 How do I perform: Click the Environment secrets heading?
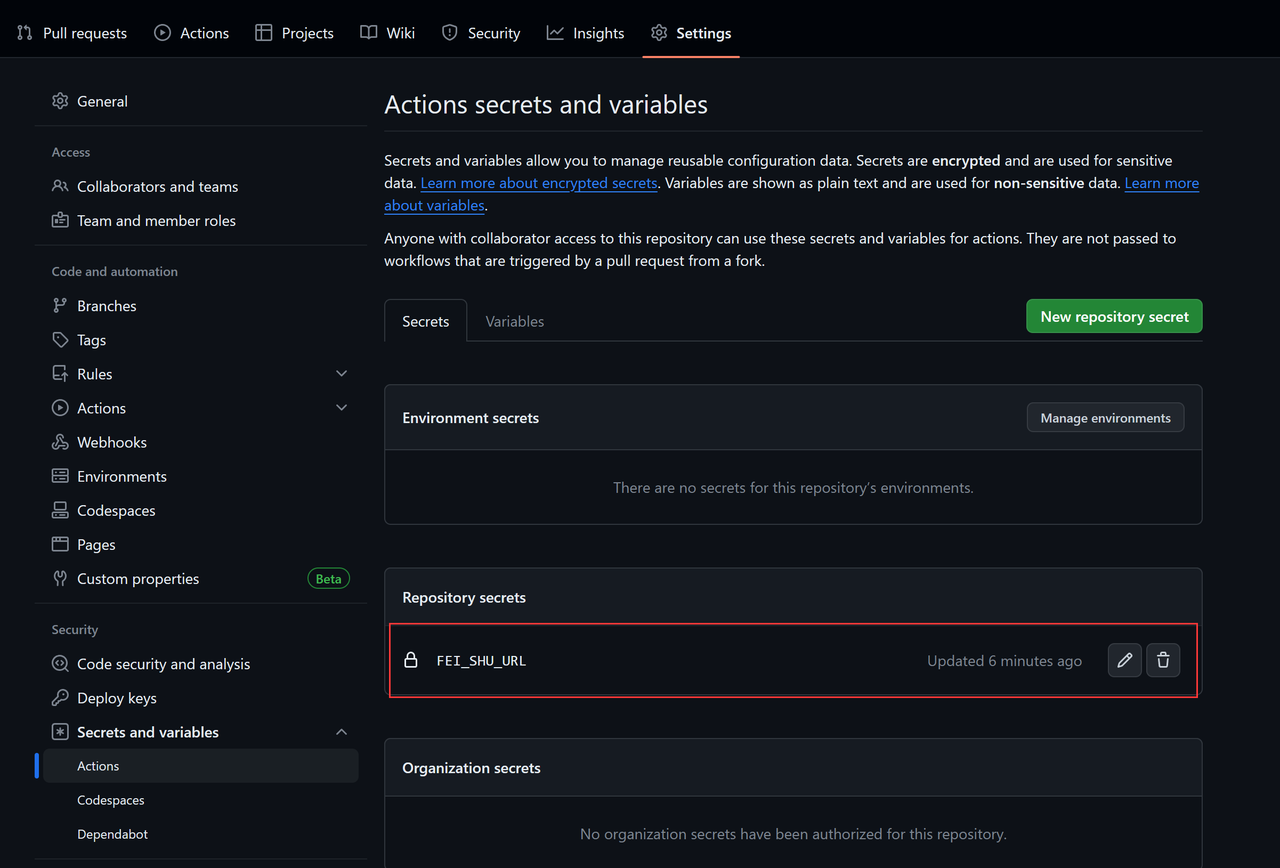click(x=470, y=417)
